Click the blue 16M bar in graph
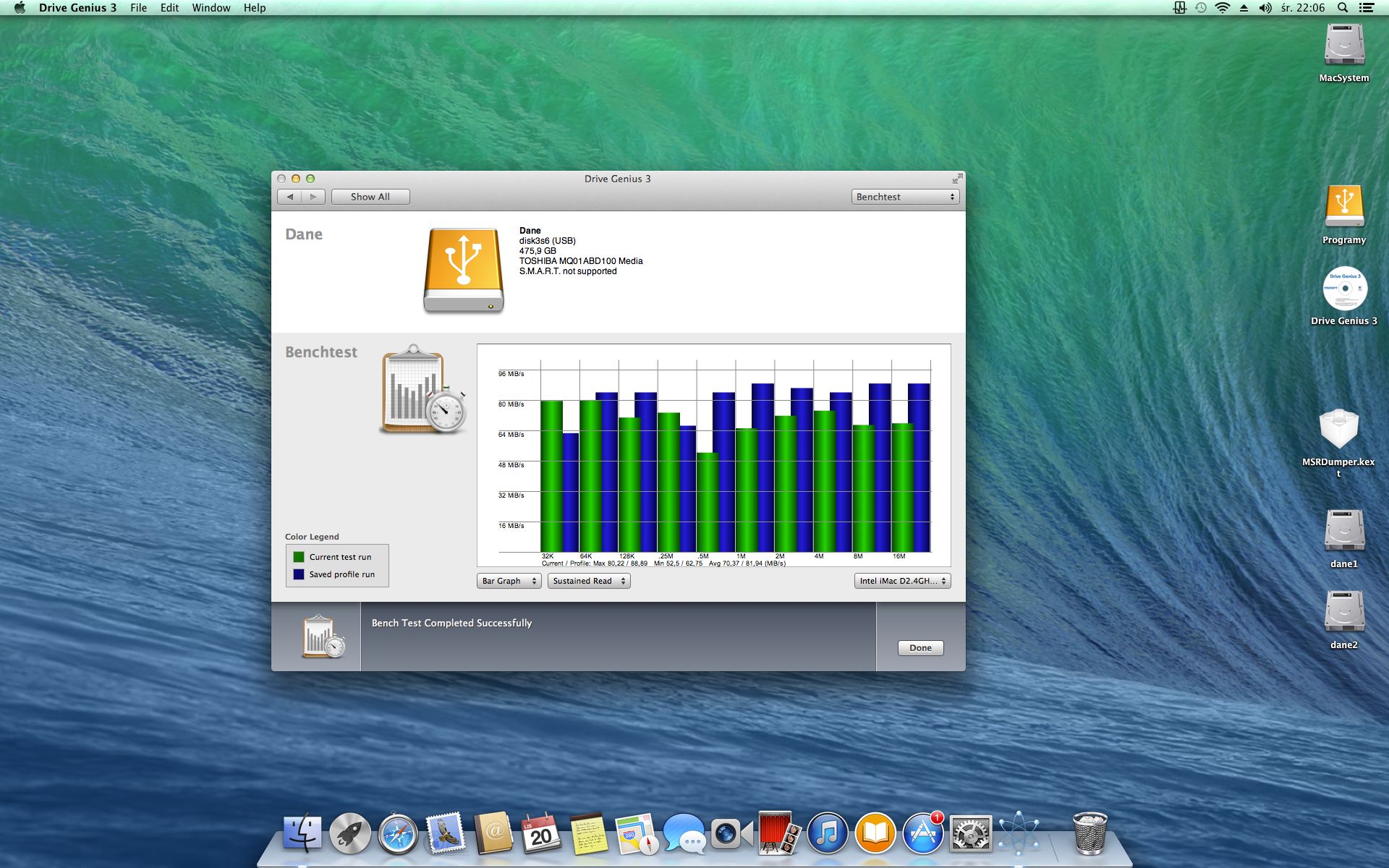This screenshot has height=868, width=1389. [919, 467]
